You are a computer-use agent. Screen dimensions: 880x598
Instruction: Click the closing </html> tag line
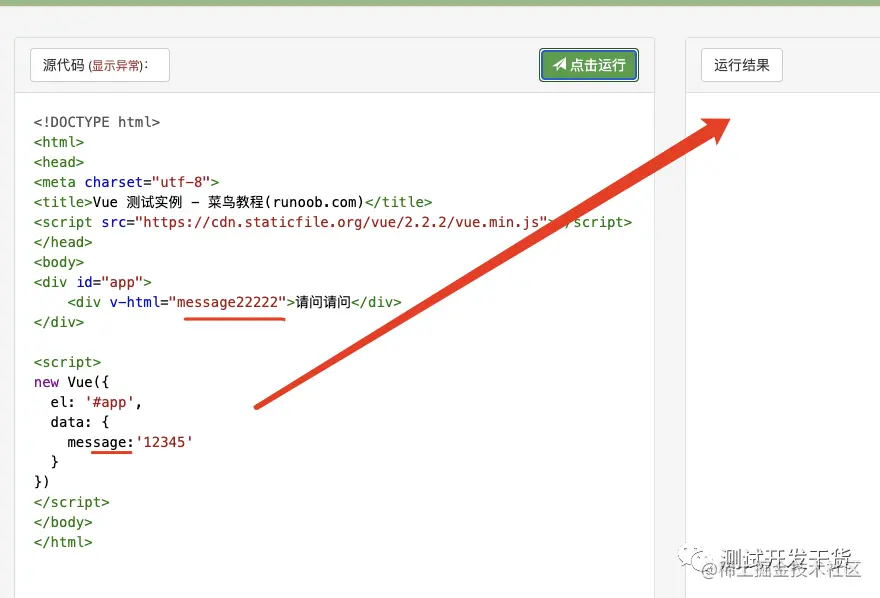(x=63, y=542)
